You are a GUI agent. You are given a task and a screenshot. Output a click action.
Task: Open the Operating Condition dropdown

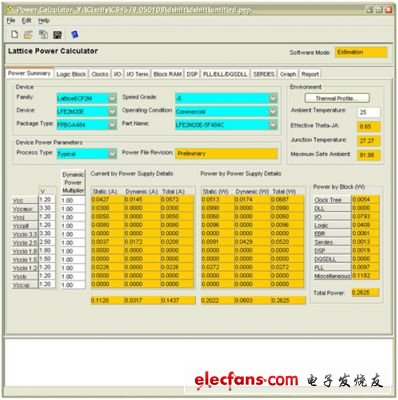pyautogui.click(x=226, y=112)
